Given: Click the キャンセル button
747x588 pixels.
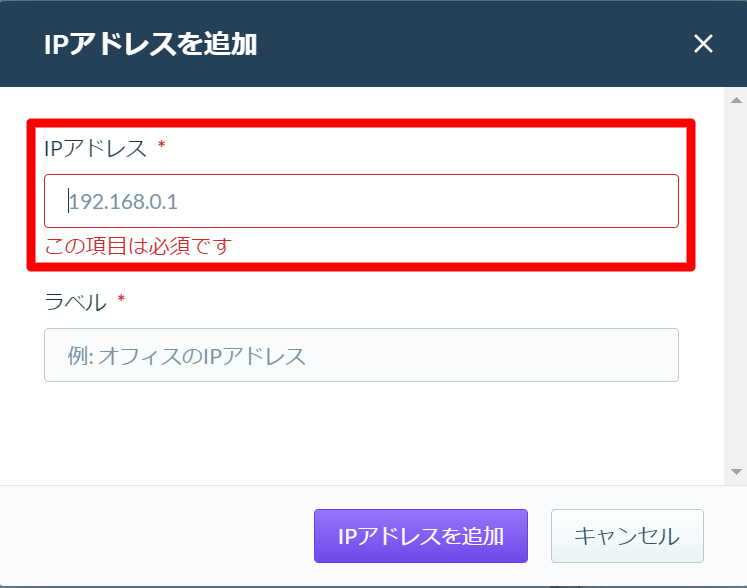Looking at the screenshot, I should [x=627, y=536].
